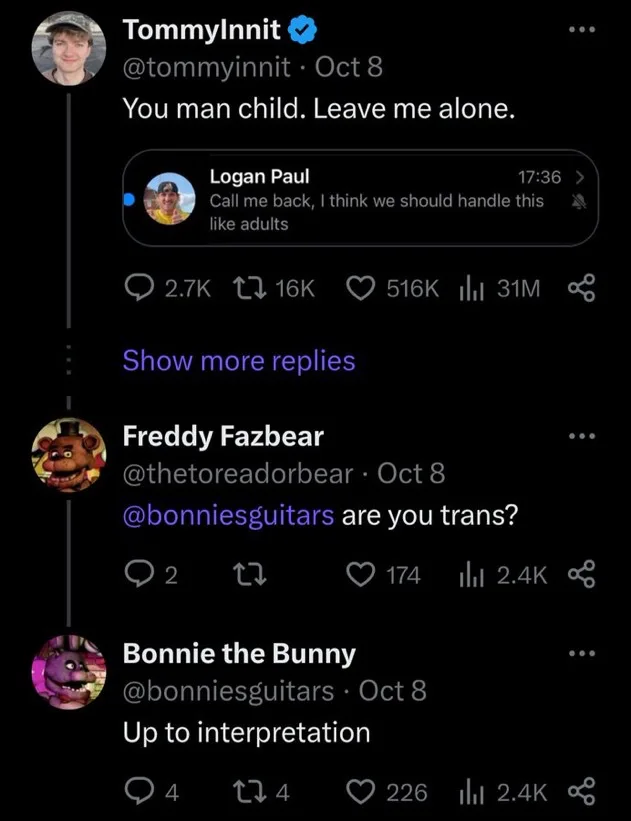Viewport: 631px width, 821px height.
Task: Like TommyInnit's tweet with the heart icon
Action: click(360, 289)
